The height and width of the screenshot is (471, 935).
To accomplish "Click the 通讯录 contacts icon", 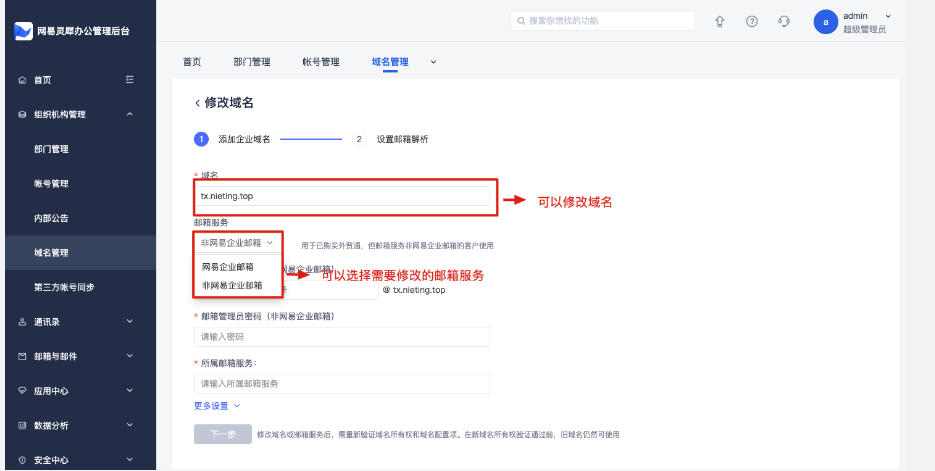I will 23,322.
